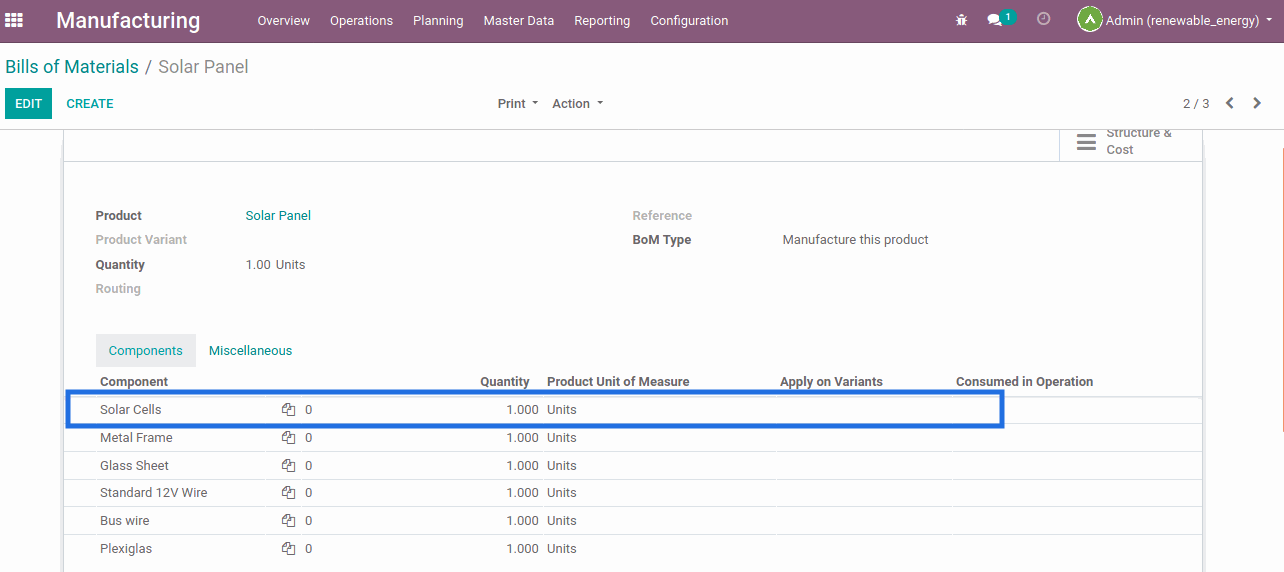Open the Master Data menu
The height and width of the screenshot is (572, 1284).
(518, 21)
